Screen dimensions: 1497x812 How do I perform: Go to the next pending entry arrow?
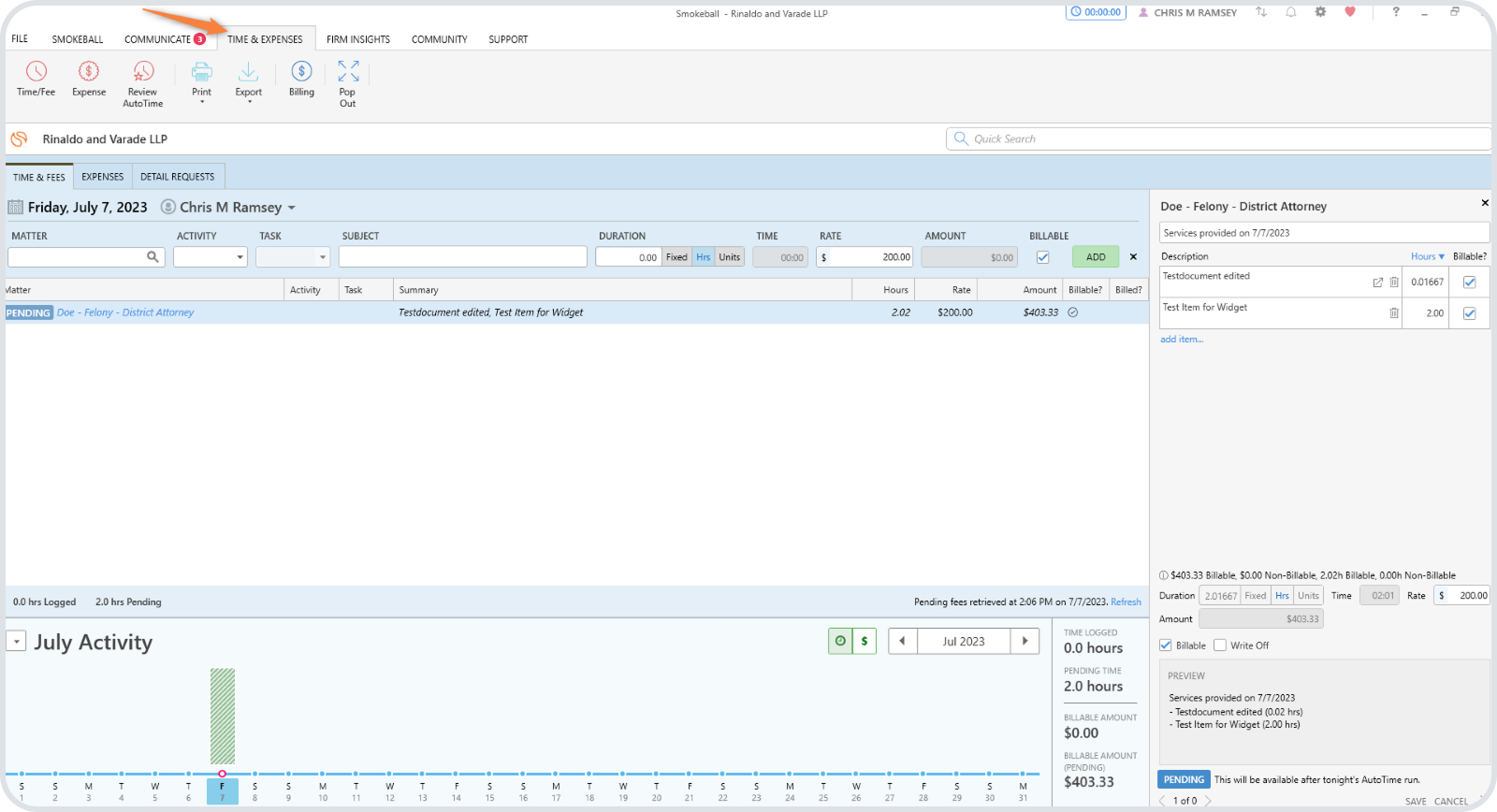(1208, 801)
